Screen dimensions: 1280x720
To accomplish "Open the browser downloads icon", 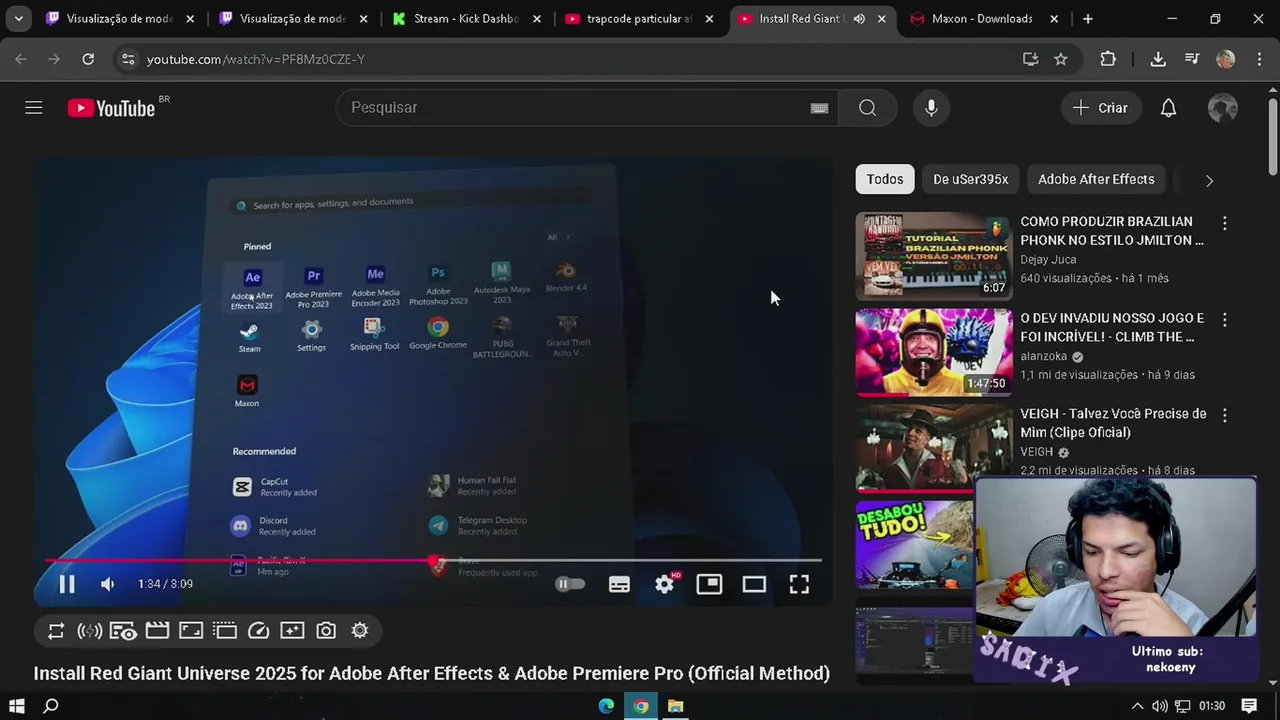I will [1158, 60].
